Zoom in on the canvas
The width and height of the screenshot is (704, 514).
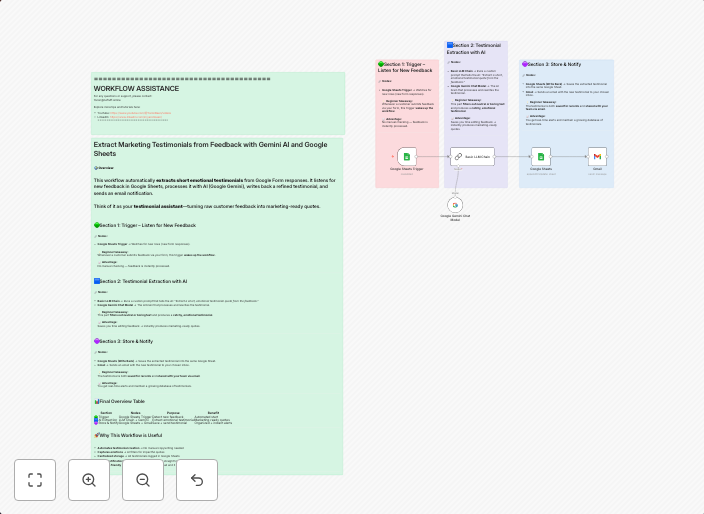tap(89, 479)
